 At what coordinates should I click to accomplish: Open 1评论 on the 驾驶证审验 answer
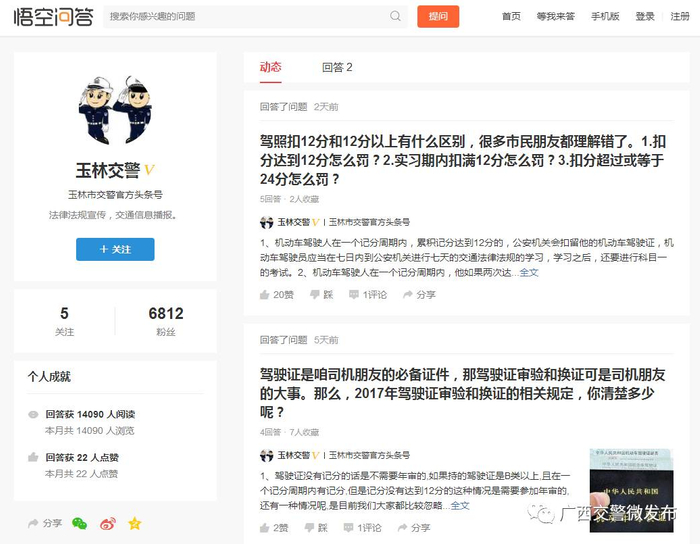point(362,528)
